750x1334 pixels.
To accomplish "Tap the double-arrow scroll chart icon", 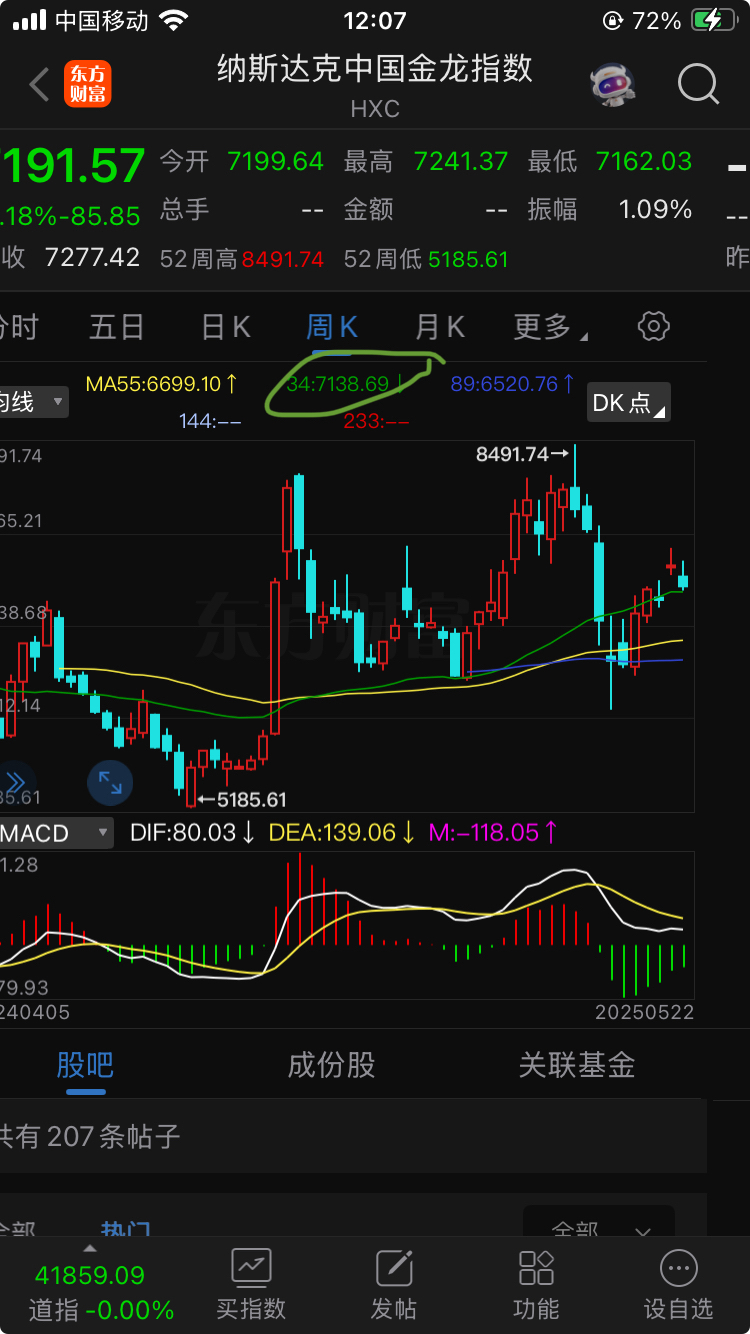I will 16,782.
